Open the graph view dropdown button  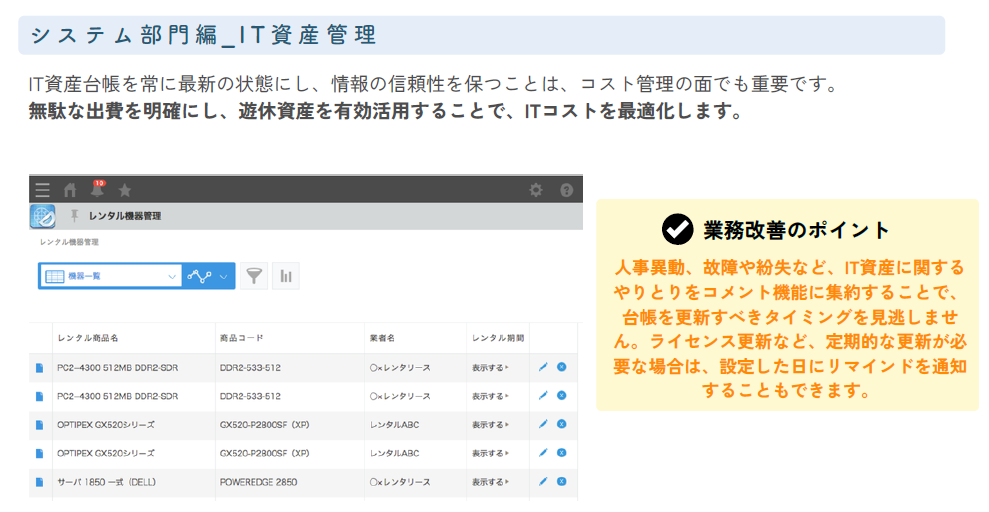(208, 276)
